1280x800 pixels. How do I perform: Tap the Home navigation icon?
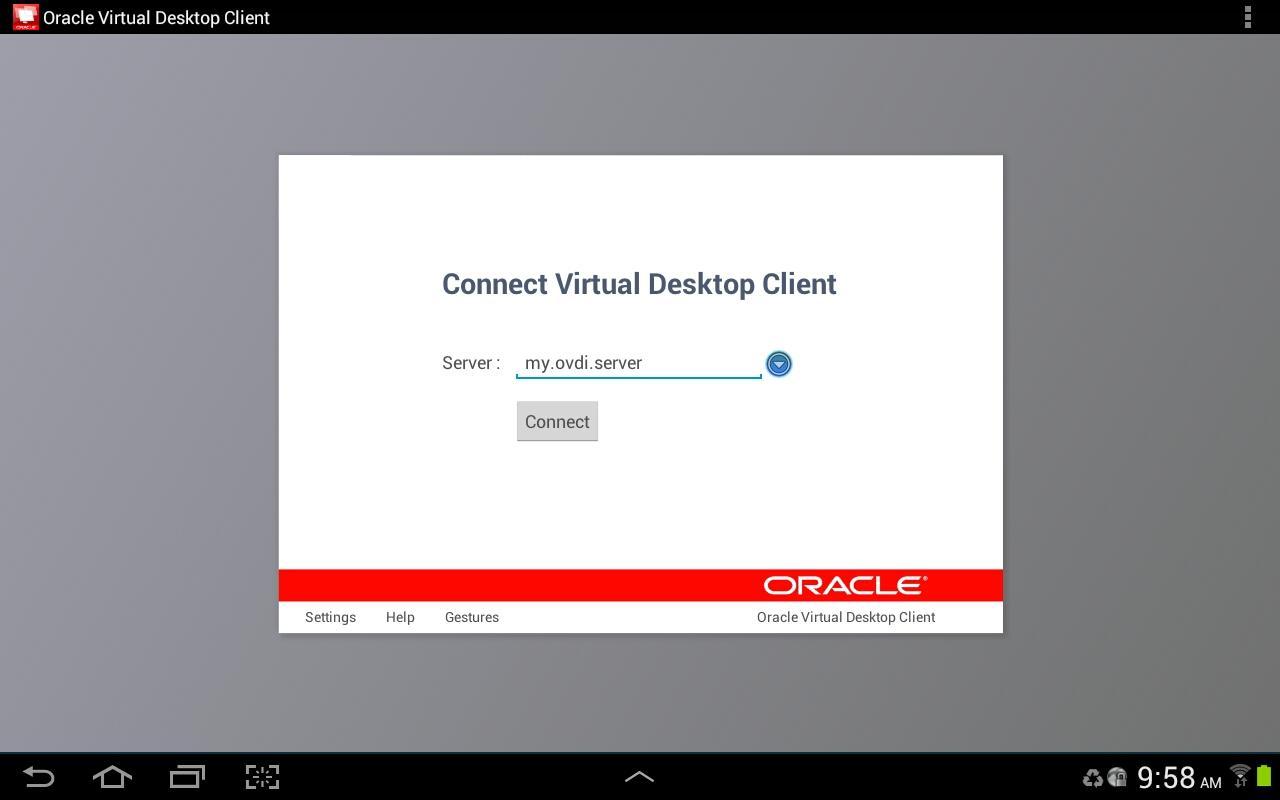click(x=112, y=777)
